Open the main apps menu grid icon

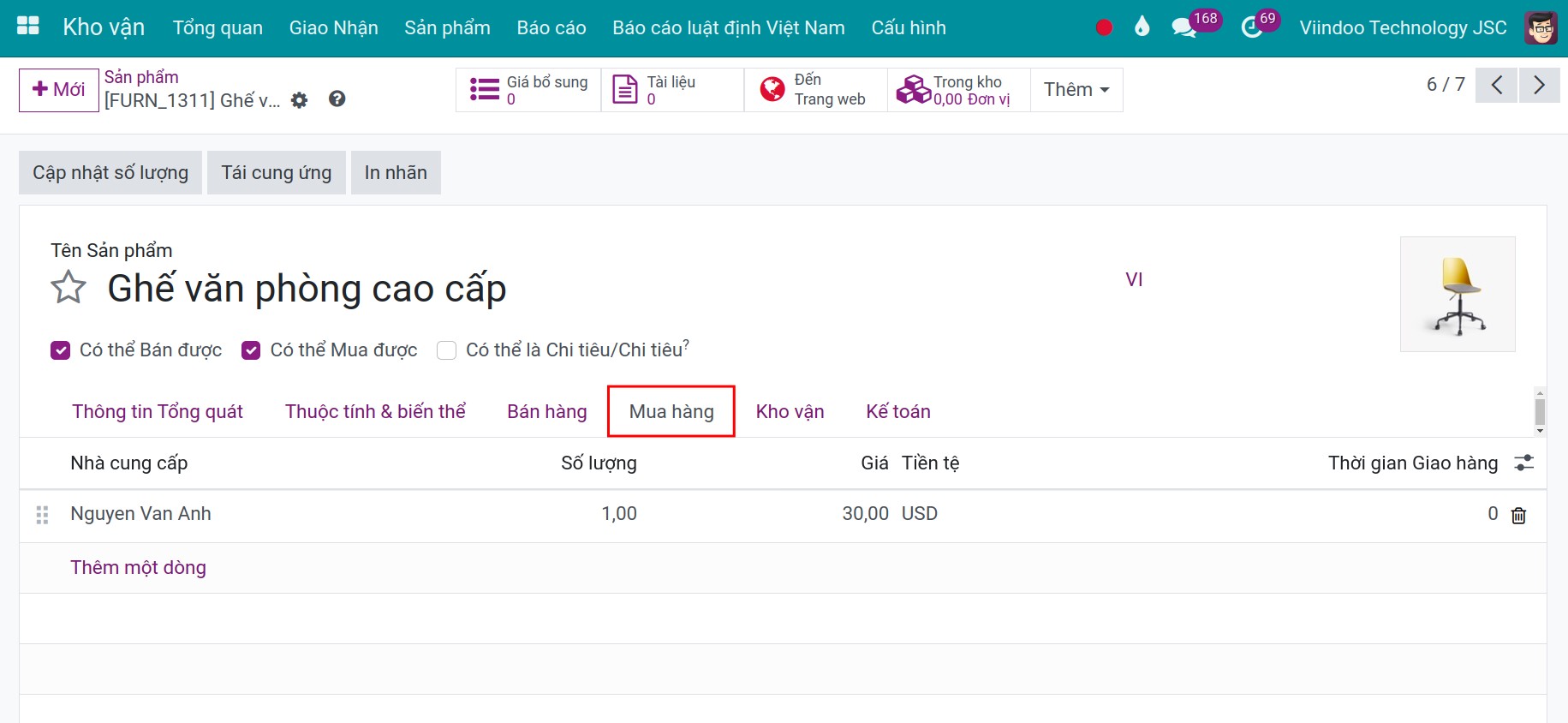coord(28,27)
